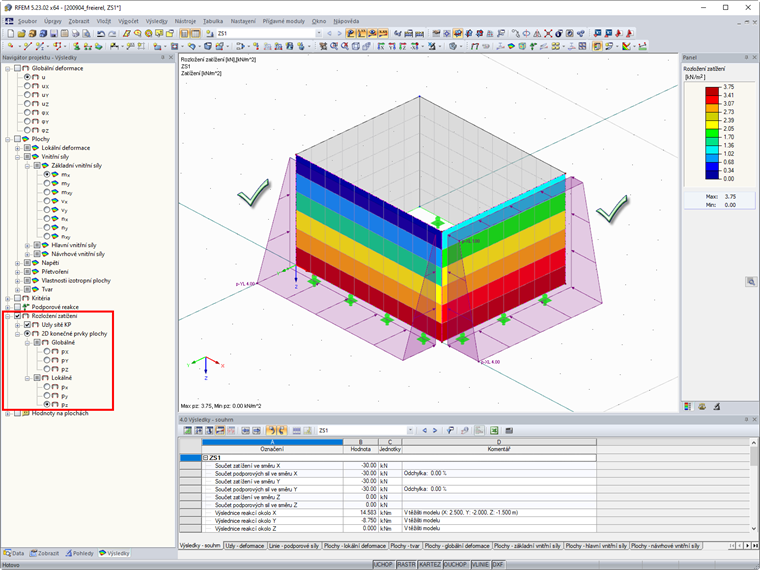
Task: Open the Výsledky menu
Action: pos(157,21)
